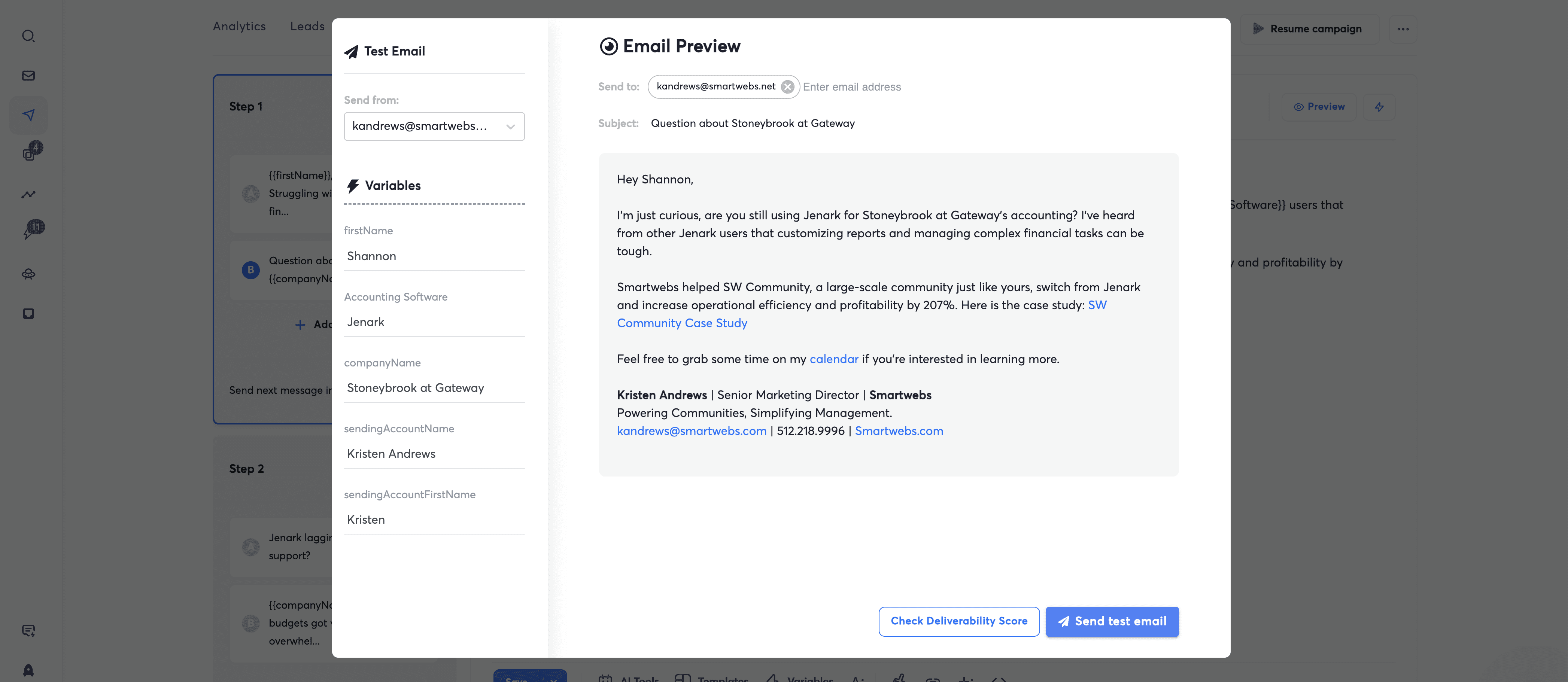Select the campaigns send icon in sidebar
The image size is (1568, 682).
[x=28, y=115]
